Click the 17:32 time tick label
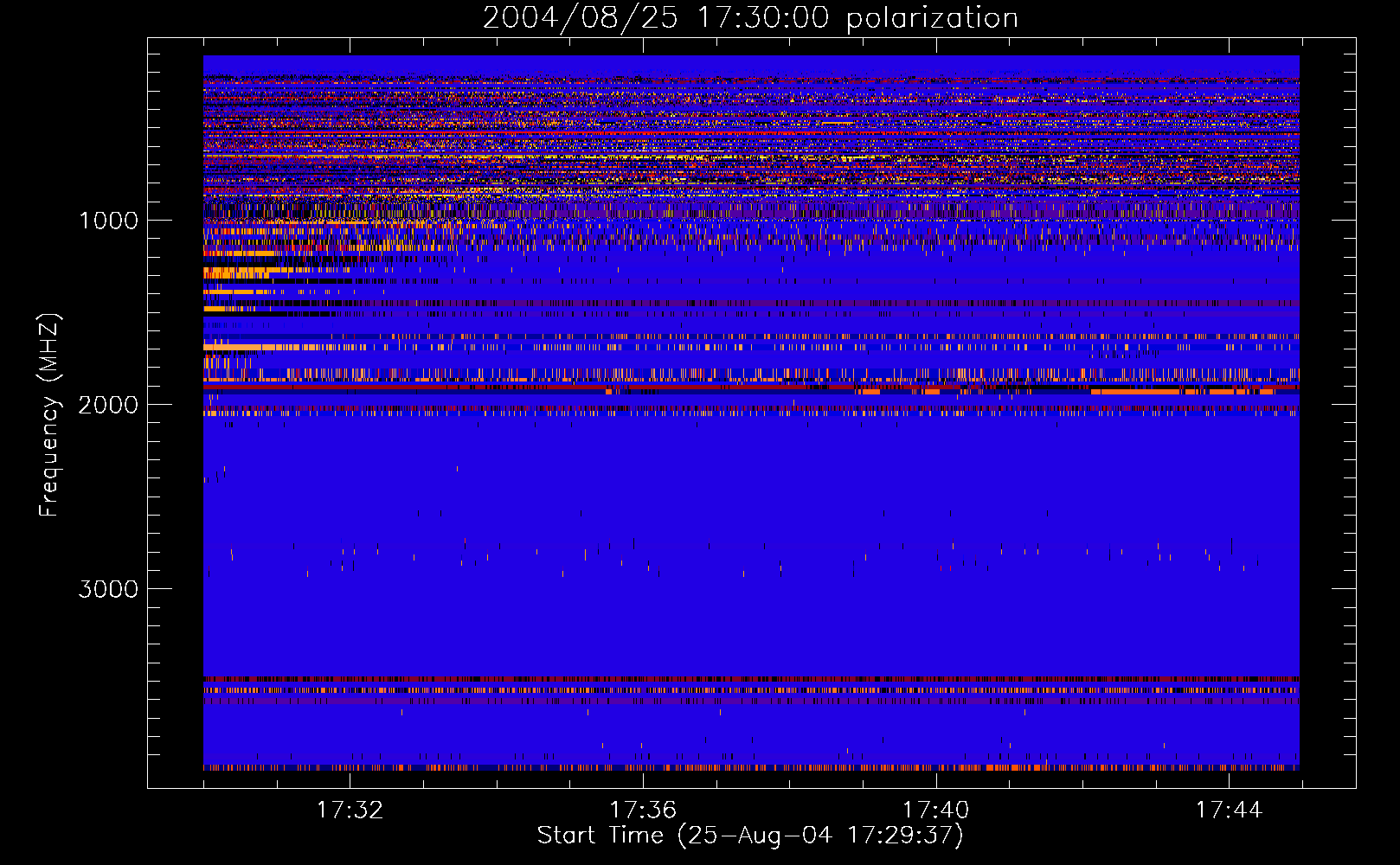 (350, 811)
